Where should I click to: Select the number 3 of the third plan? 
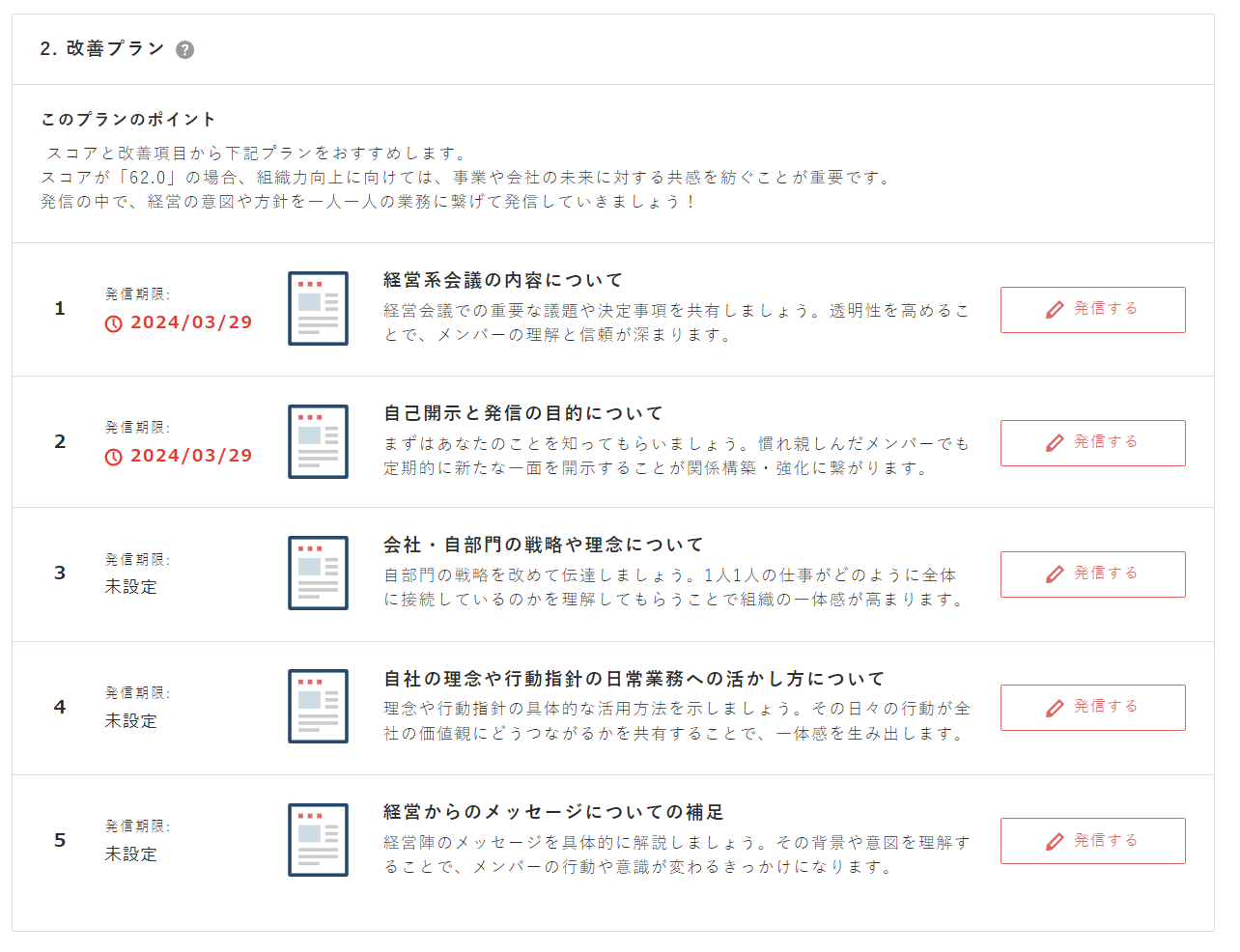click(60, 574)
